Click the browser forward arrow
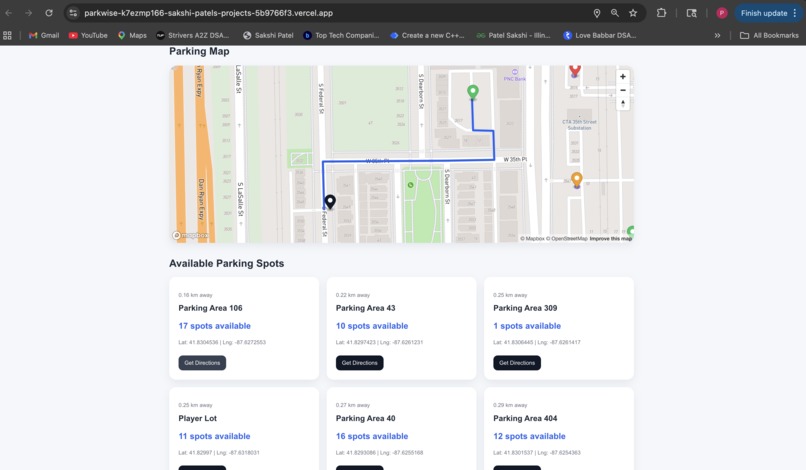806x470 pixels. 29,13
